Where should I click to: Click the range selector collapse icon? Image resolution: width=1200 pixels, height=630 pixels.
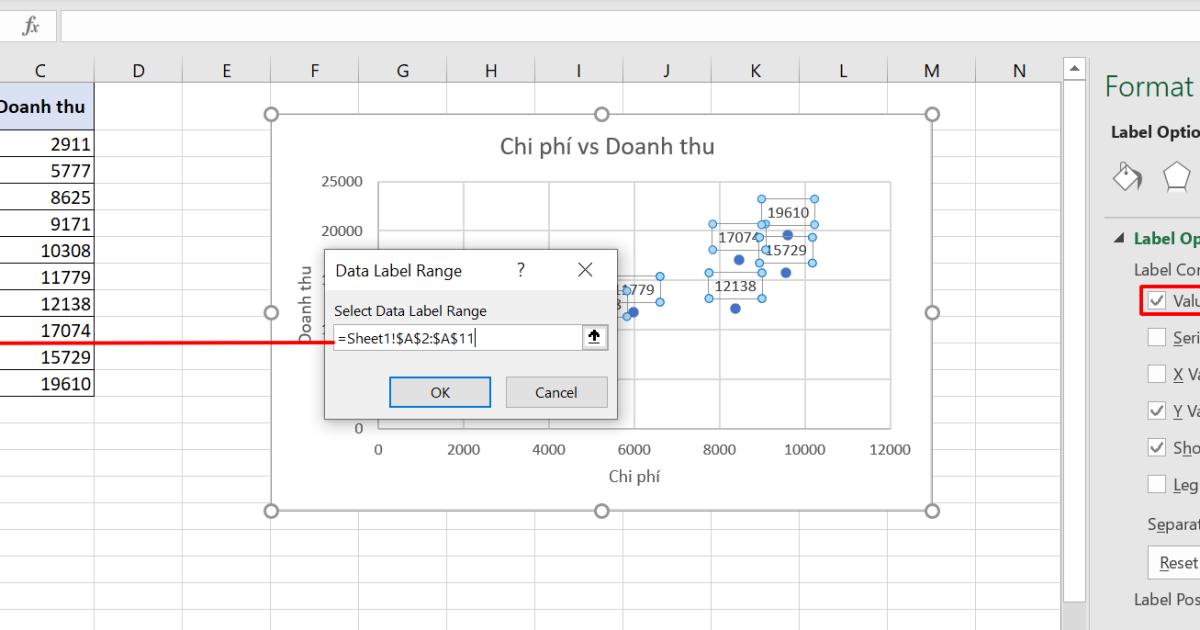pyautogui.click(x=594, y=337)
